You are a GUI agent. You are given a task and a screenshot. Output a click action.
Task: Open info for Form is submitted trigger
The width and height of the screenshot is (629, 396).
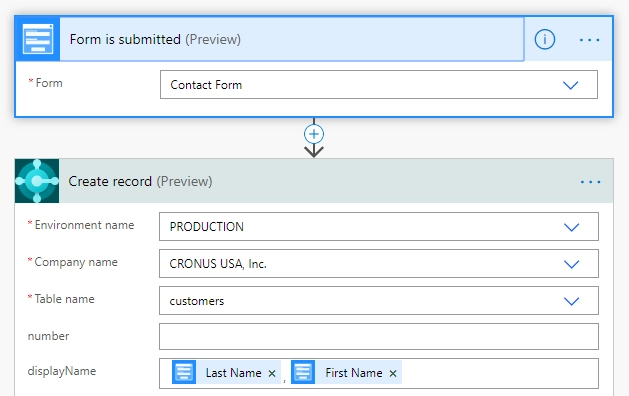[x=545, y=39]
